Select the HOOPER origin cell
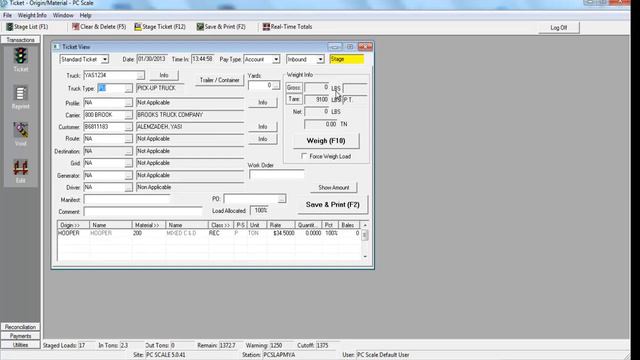The width and height of the screenshot is (640, 360). (73, 233)
